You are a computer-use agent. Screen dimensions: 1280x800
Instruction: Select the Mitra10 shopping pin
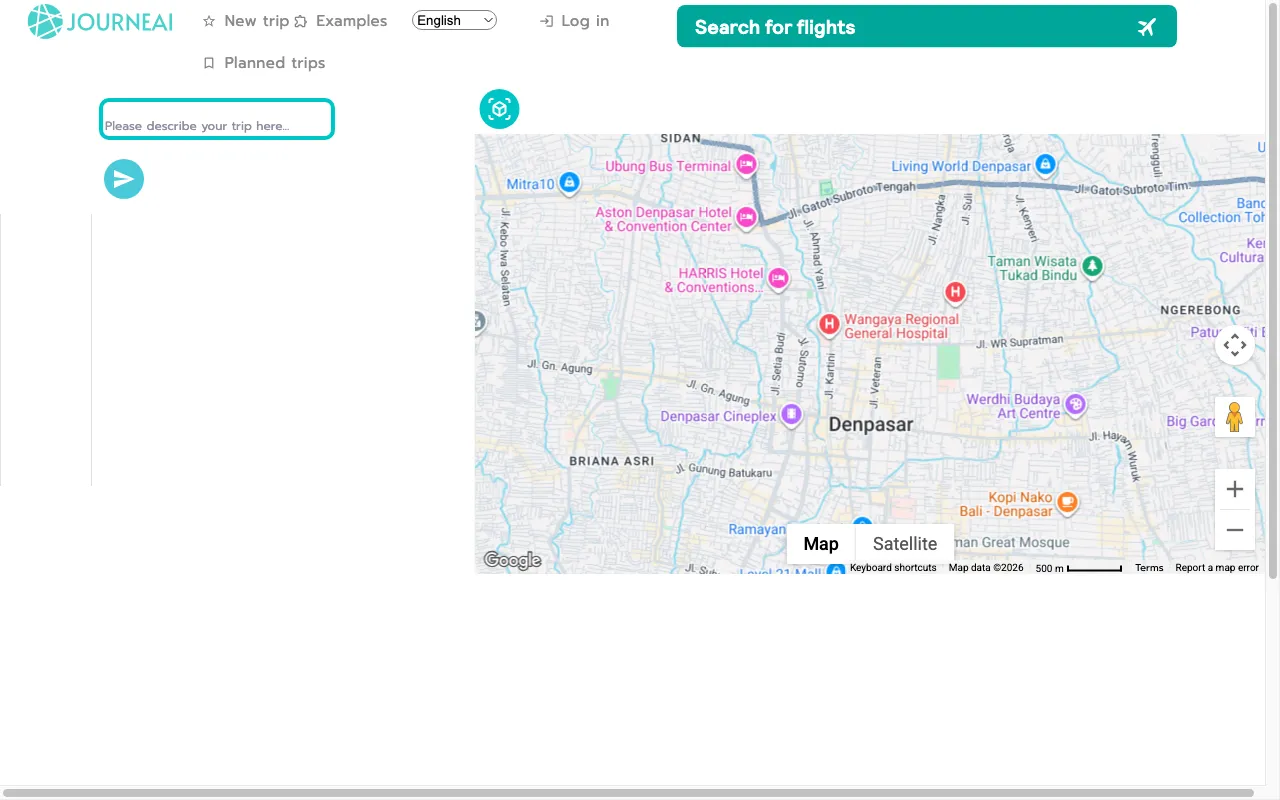pos(569,182)
